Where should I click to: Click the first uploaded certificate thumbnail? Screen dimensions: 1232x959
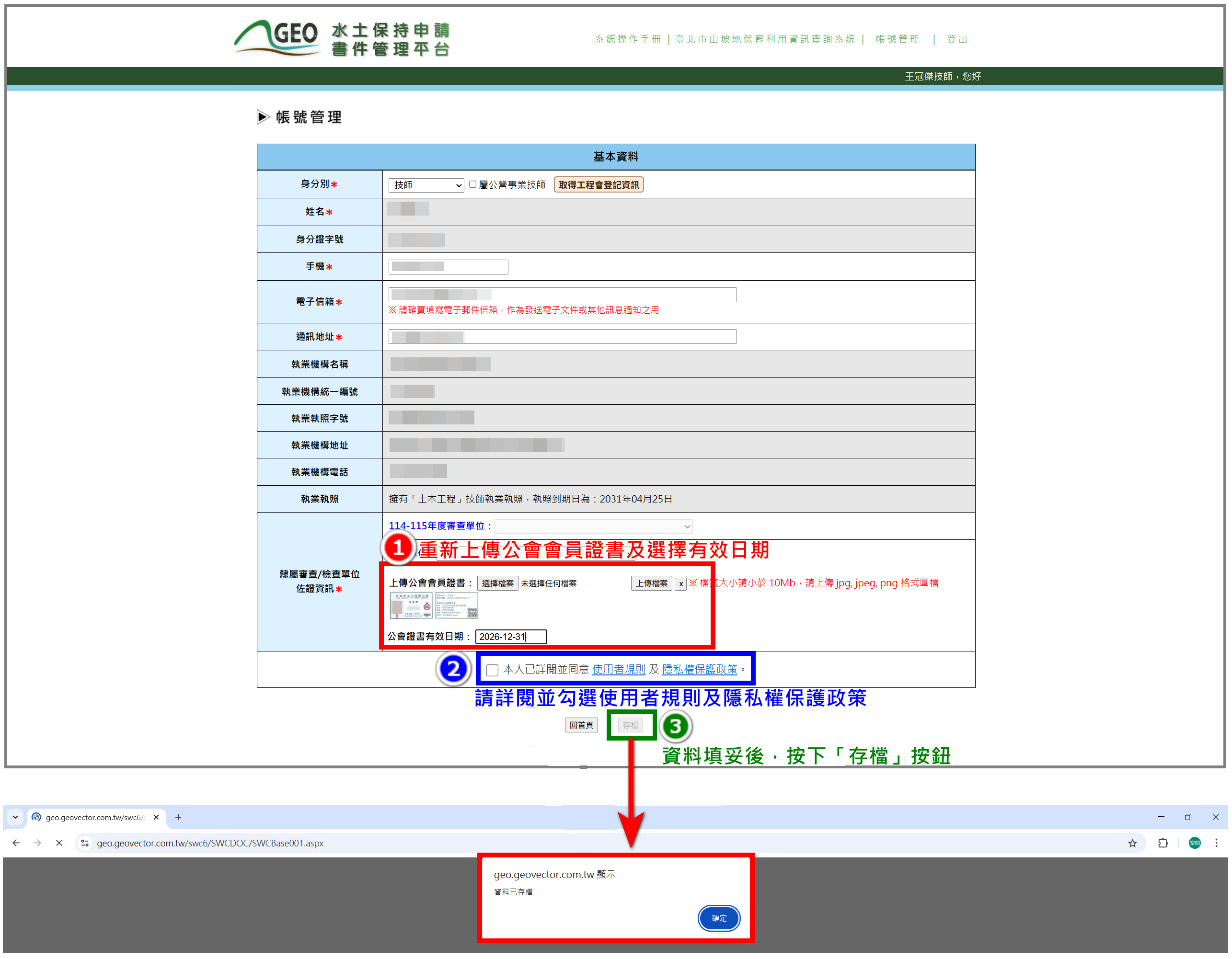coord(411,606)
